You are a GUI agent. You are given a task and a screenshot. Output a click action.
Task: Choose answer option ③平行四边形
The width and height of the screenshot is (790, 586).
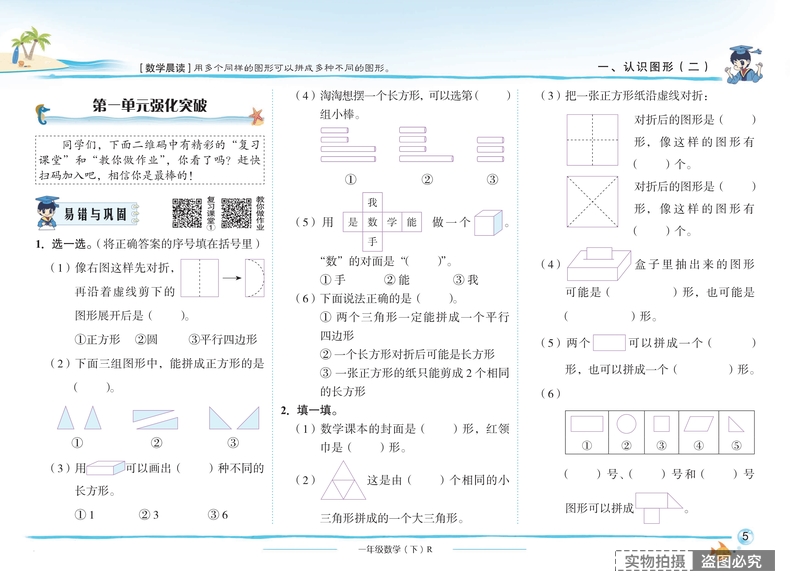(x=223, y=339)
